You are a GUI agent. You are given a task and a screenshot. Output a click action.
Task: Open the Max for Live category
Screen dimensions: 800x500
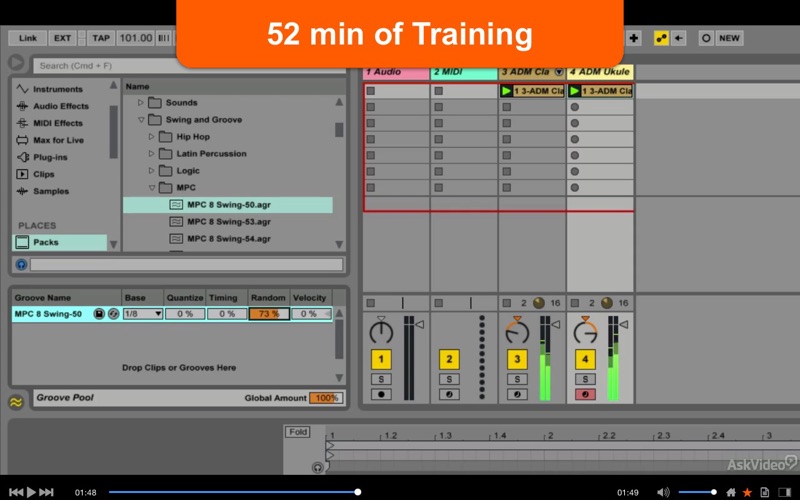[58, 140]
